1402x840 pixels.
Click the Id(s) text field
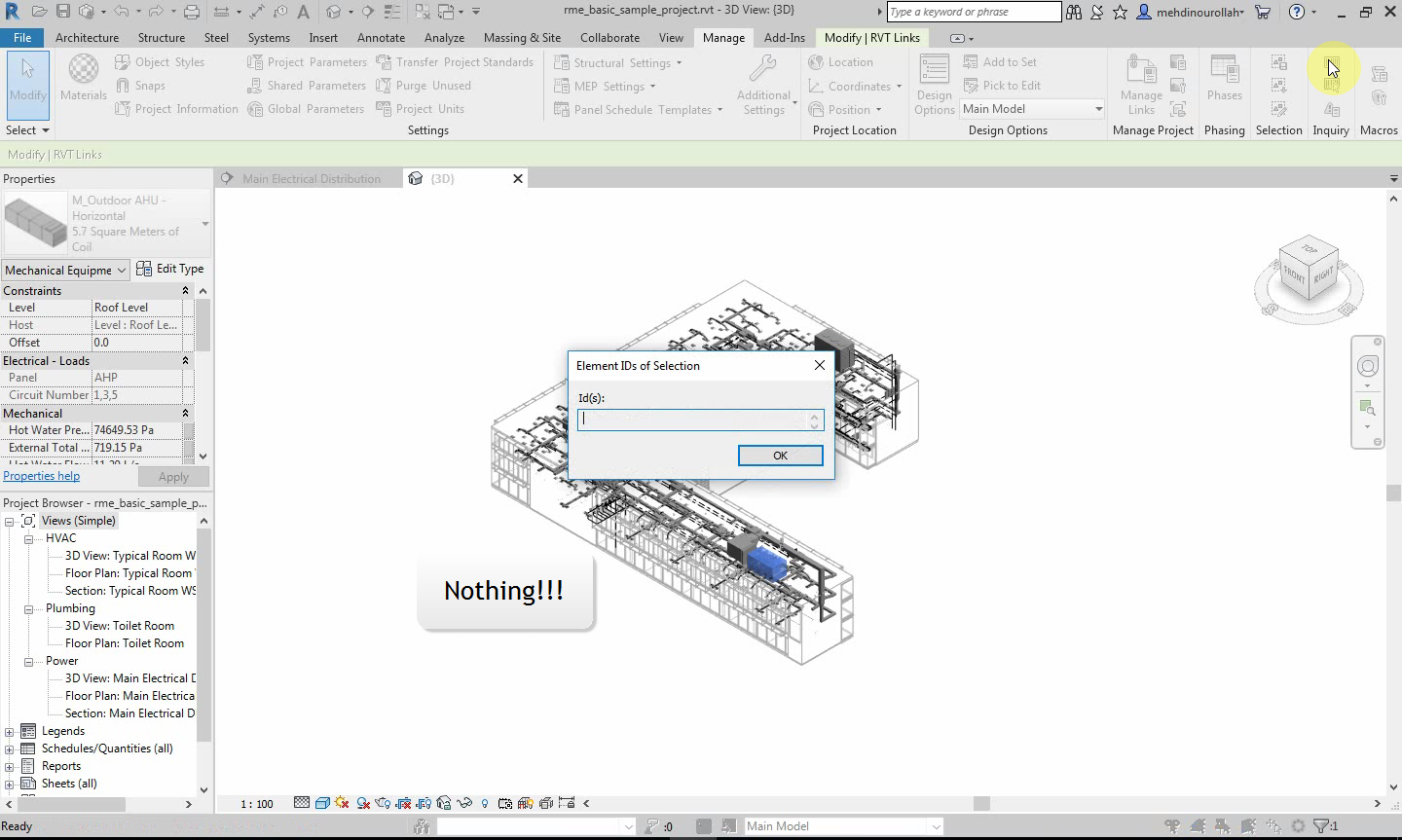point(694,420)
